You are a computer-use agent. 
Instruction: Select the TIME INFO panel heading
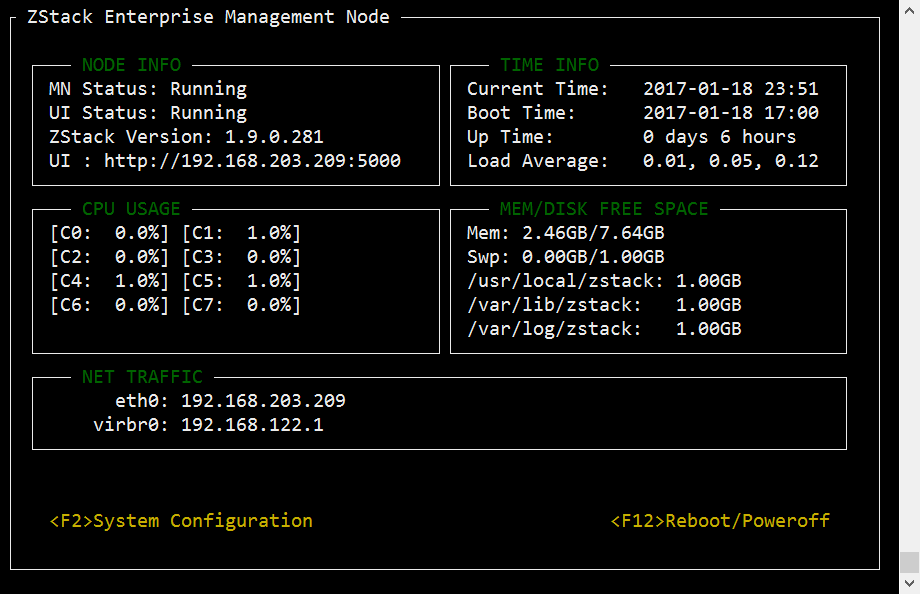click(550, 65)
